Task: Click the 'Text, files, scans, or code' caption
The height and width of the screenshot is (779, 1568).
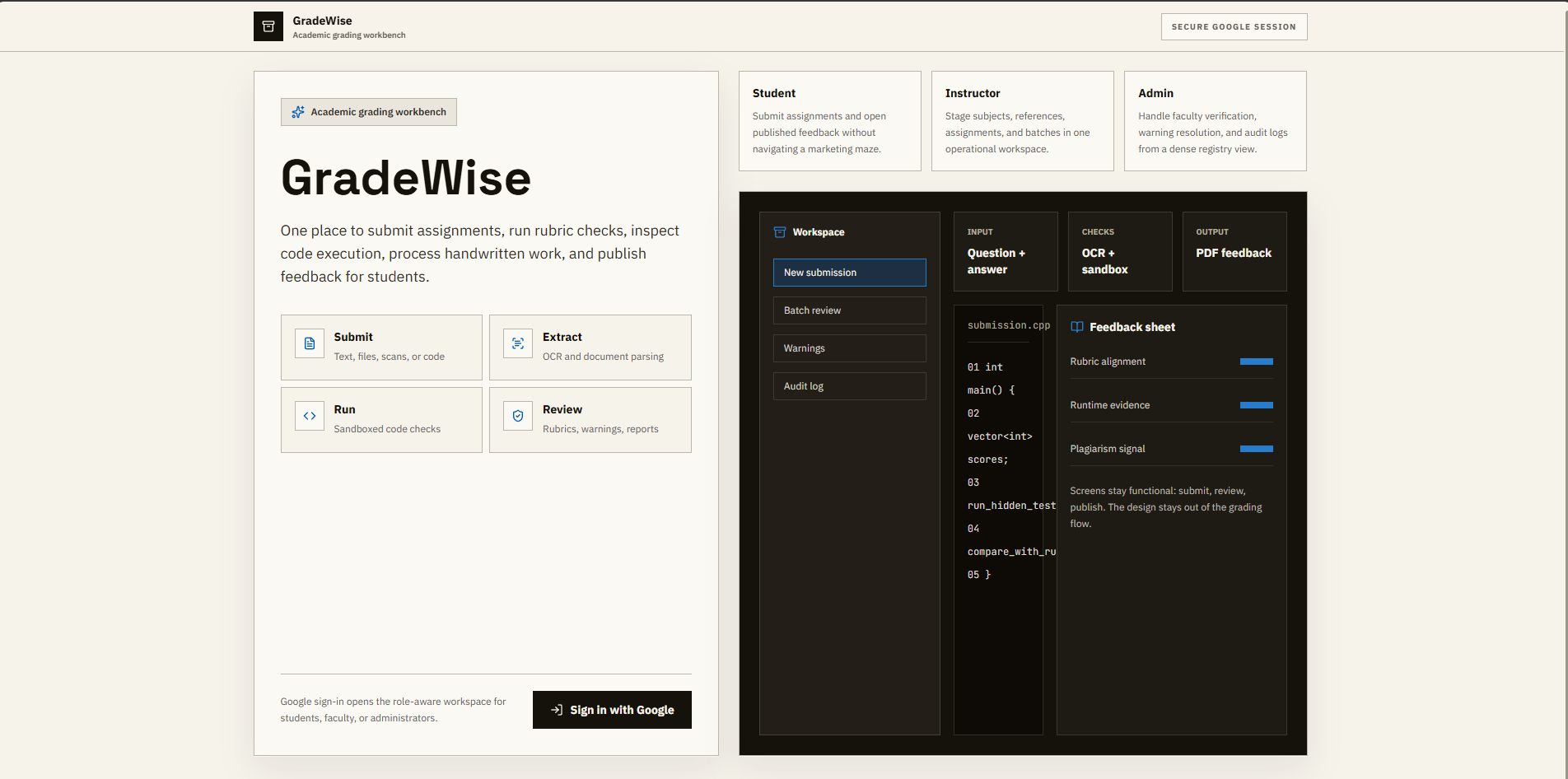Action: 390,357
